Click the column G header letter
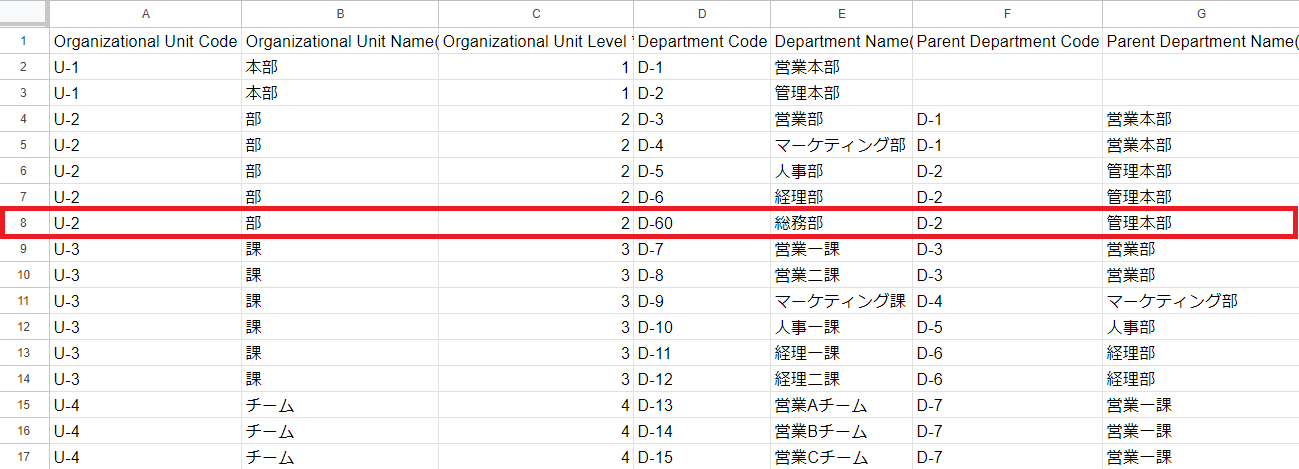The height and width of the screenshot is (469, 1299). (1200, 13)
